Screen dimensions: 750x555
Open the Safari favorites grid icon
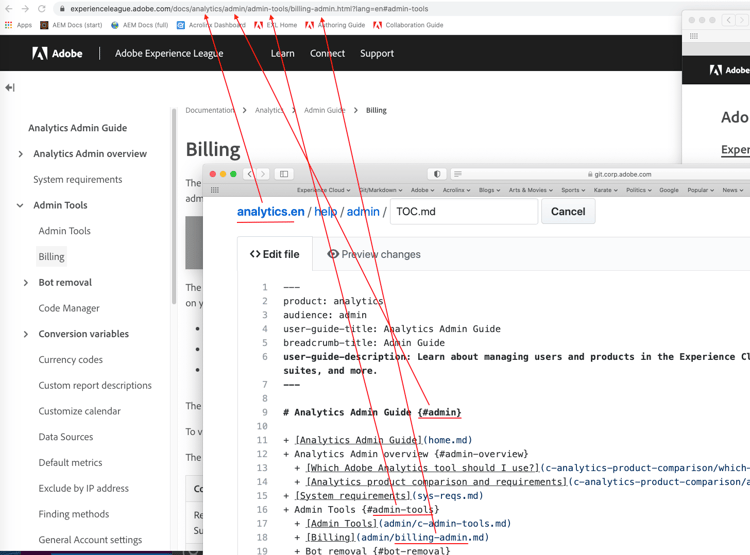[x=215, y=190]
